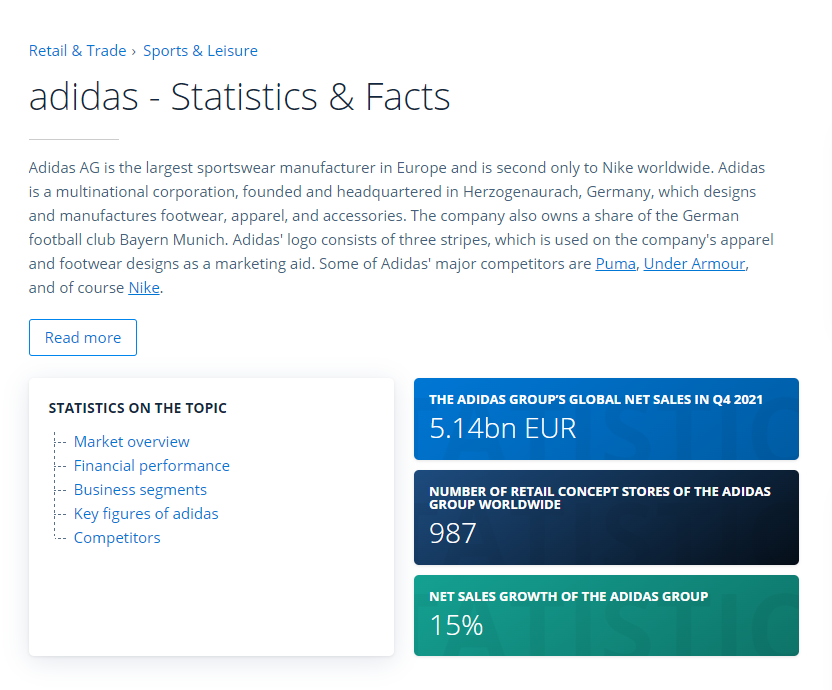832x690 pixels.
Task: Click the breadcrumb chevron separator
Action: [x=134, y=51]
